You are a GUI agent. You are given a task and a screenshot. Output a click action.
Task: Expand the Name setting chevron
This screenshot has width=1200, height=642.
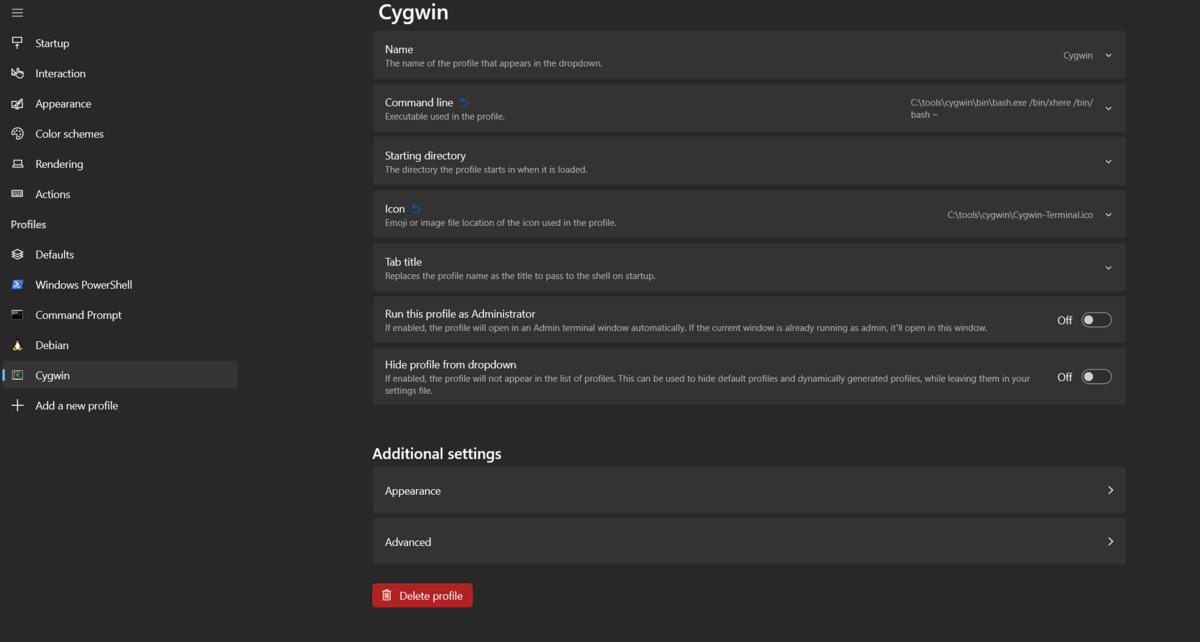(x=1108, y=56)
